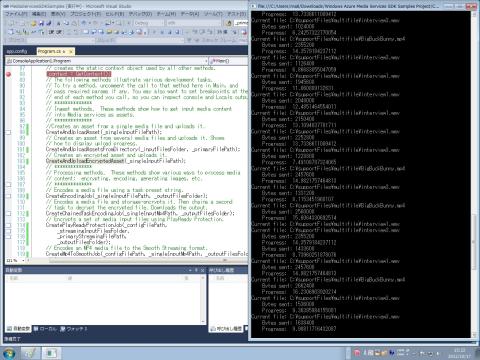This screenshot has width=480, height=360.
Task: Click the console window vertical scrollbar
Action: 474,175
